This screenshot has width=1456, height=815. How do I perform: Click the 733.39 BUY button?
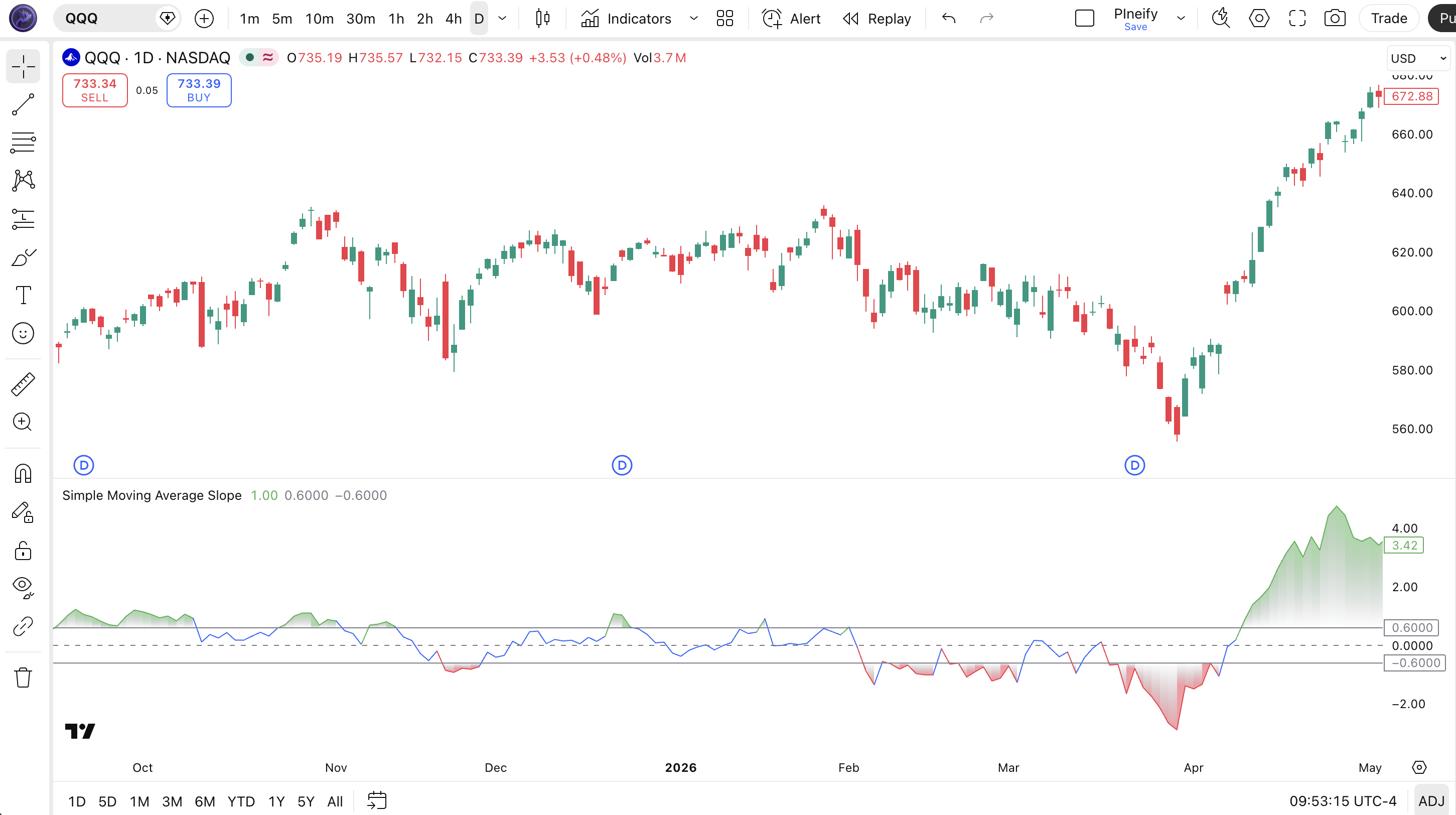[x=199, y=90]
